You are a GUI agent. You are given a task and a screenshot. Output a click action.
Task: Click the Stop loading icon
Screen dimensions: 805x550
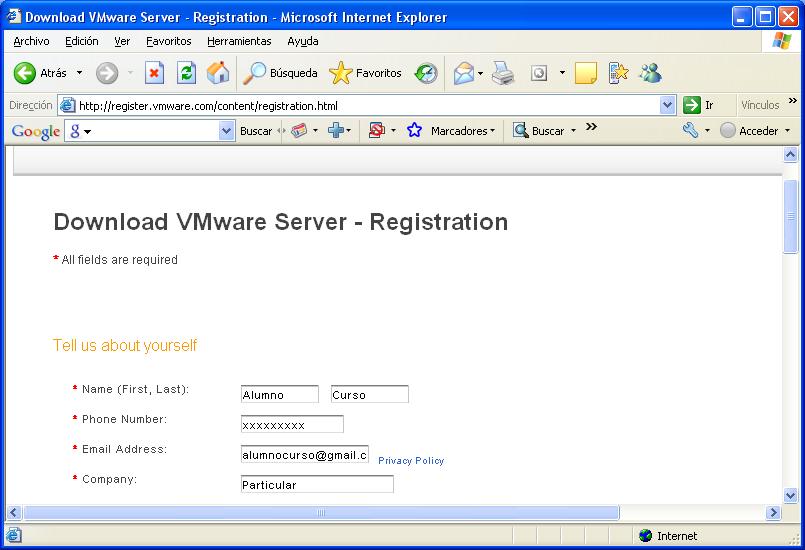coord(154,73)
